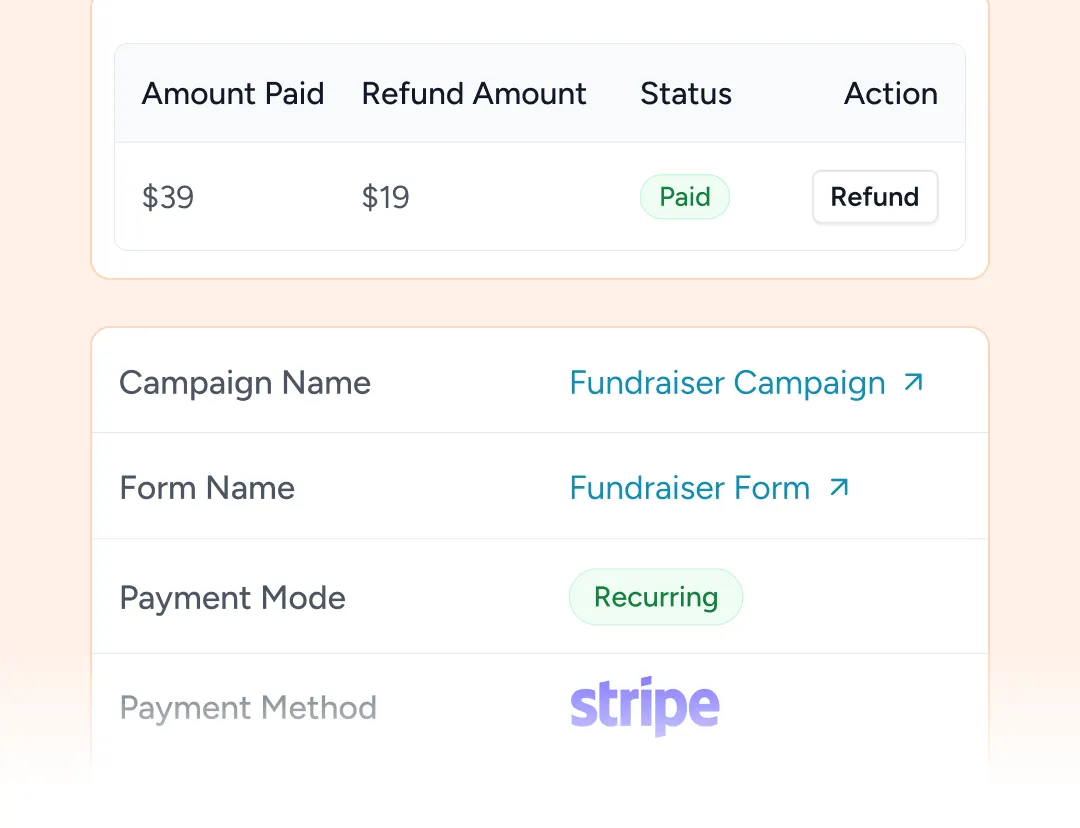Open the Fundraiser Campaign link
The height and width of the screenshot is (828, 1080).
pos(727,383)
